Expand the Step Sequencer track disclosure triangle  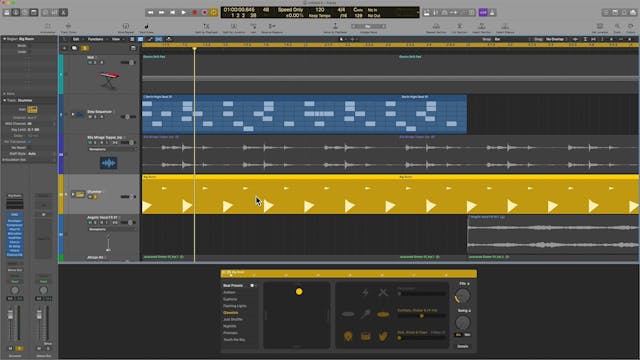tap(73, 114)
